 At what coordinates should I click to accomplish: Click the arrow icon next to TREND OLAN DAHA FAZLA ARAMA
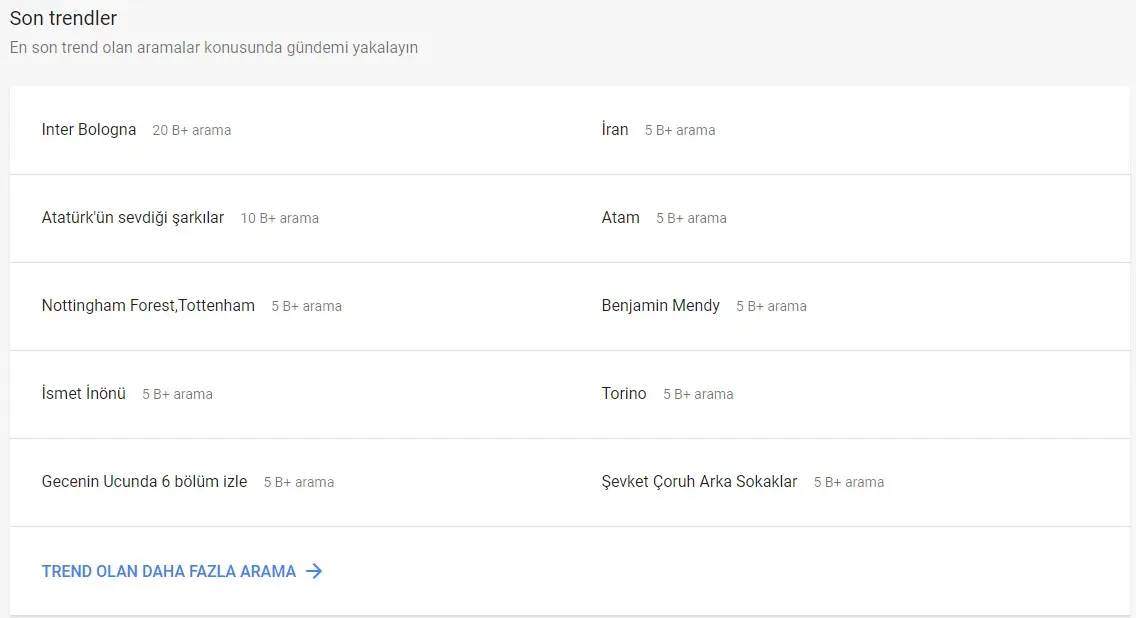point(314,570)
